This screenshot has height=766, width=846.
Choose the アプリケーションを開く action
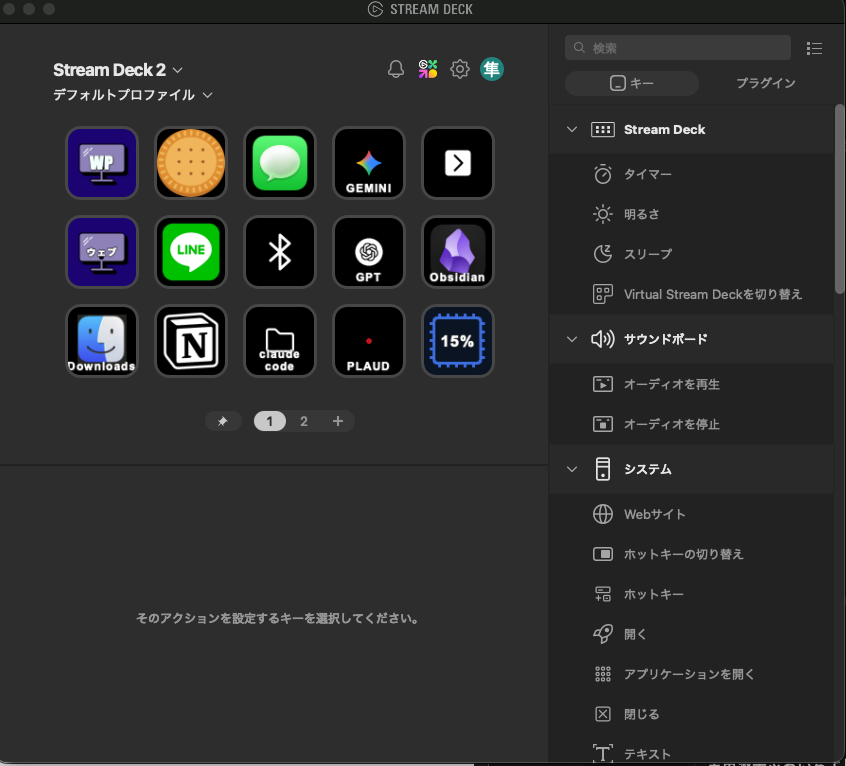pyautogui.click(x=692, y=674)
